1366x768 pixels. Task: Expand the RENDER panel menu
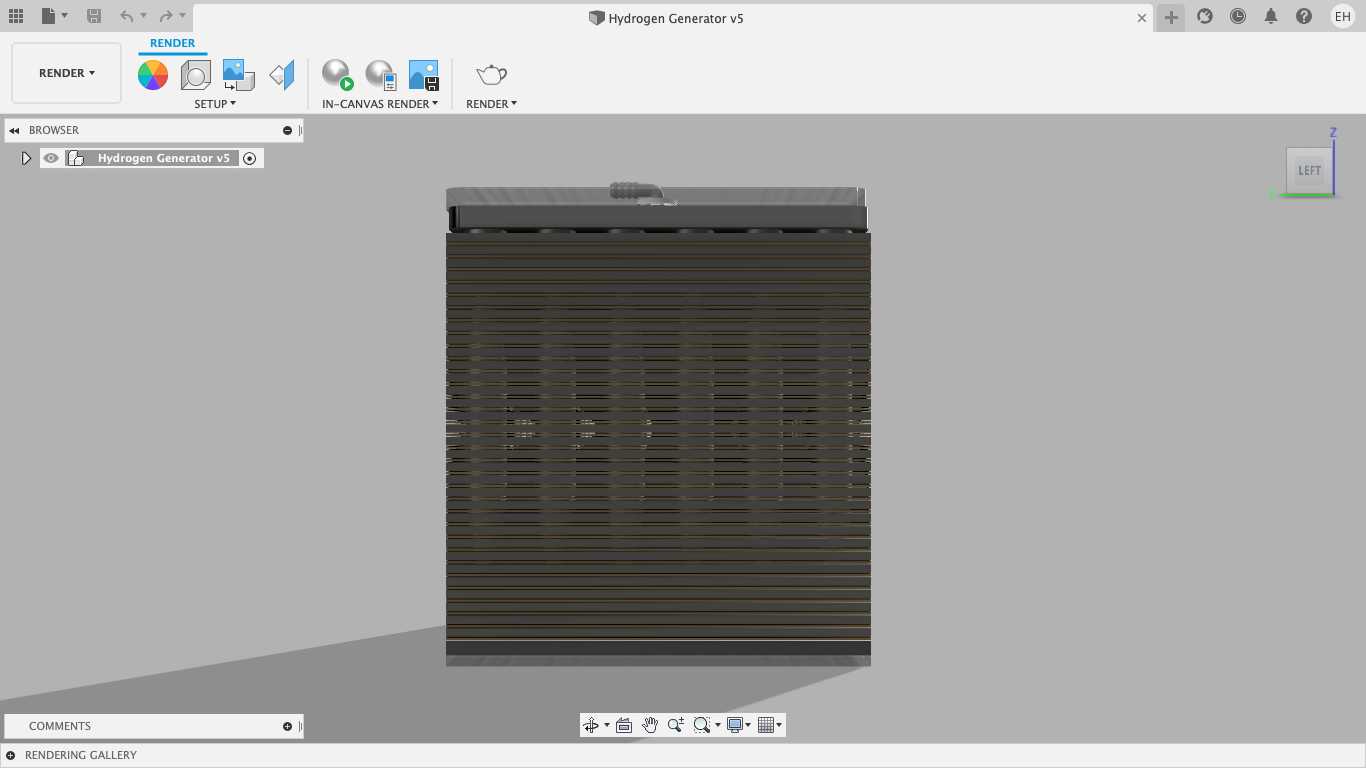(x=491, y=104)
